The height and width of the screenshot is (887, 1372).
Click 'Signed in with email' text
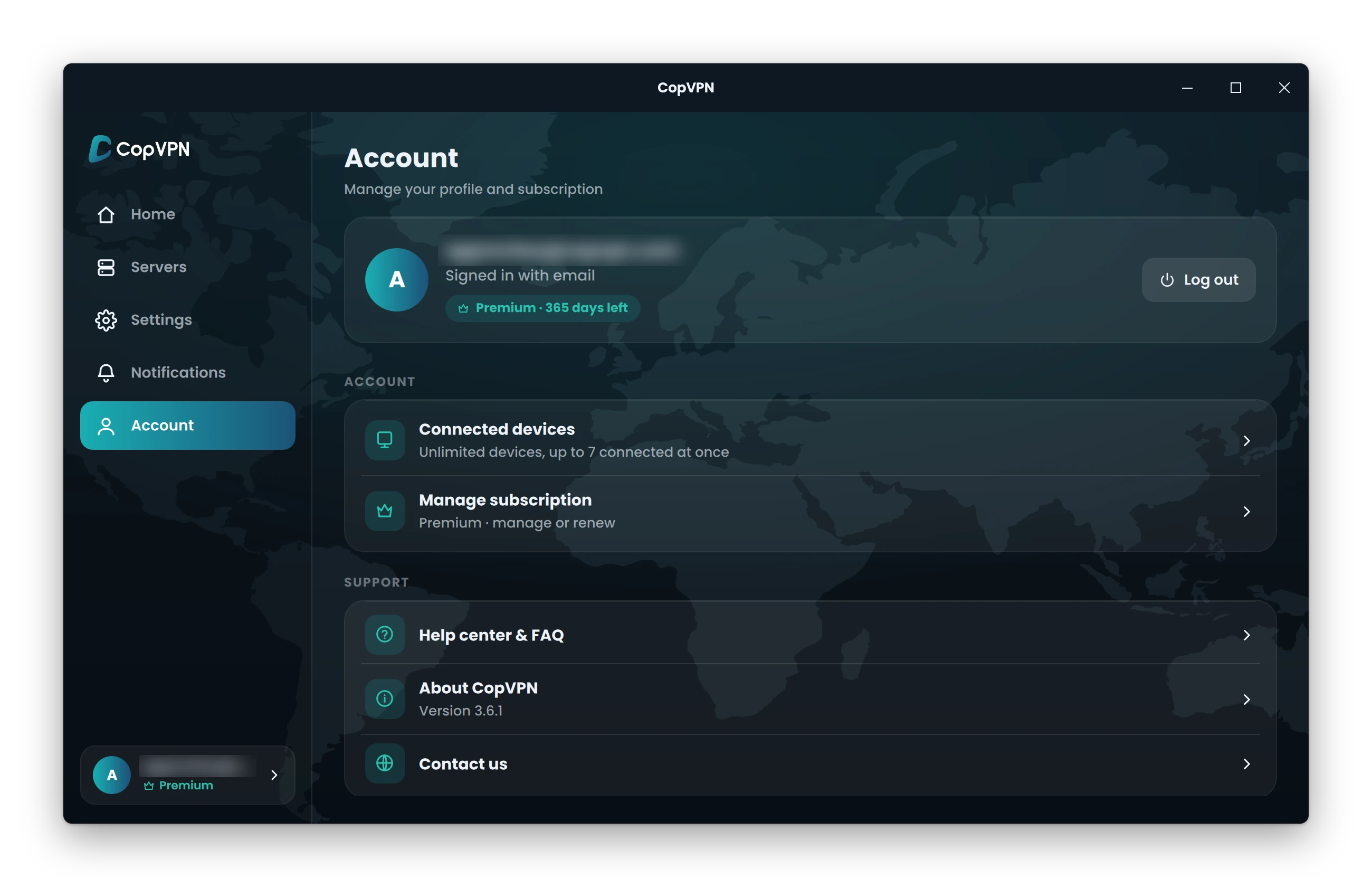click(520, 275)
